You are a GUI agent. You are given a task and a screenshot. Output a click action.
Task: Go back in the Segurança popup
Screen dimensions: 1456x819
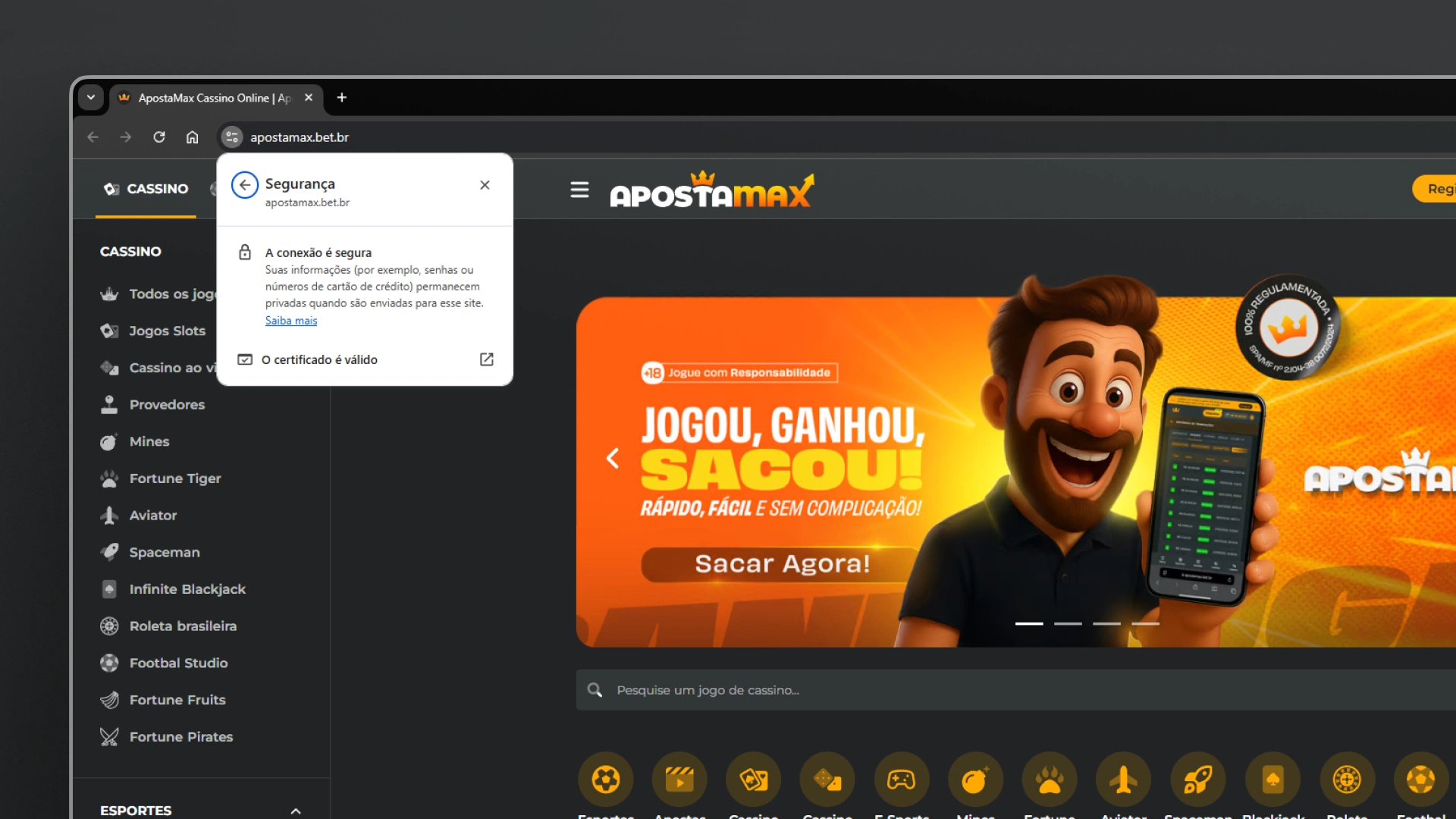[244, 185]
